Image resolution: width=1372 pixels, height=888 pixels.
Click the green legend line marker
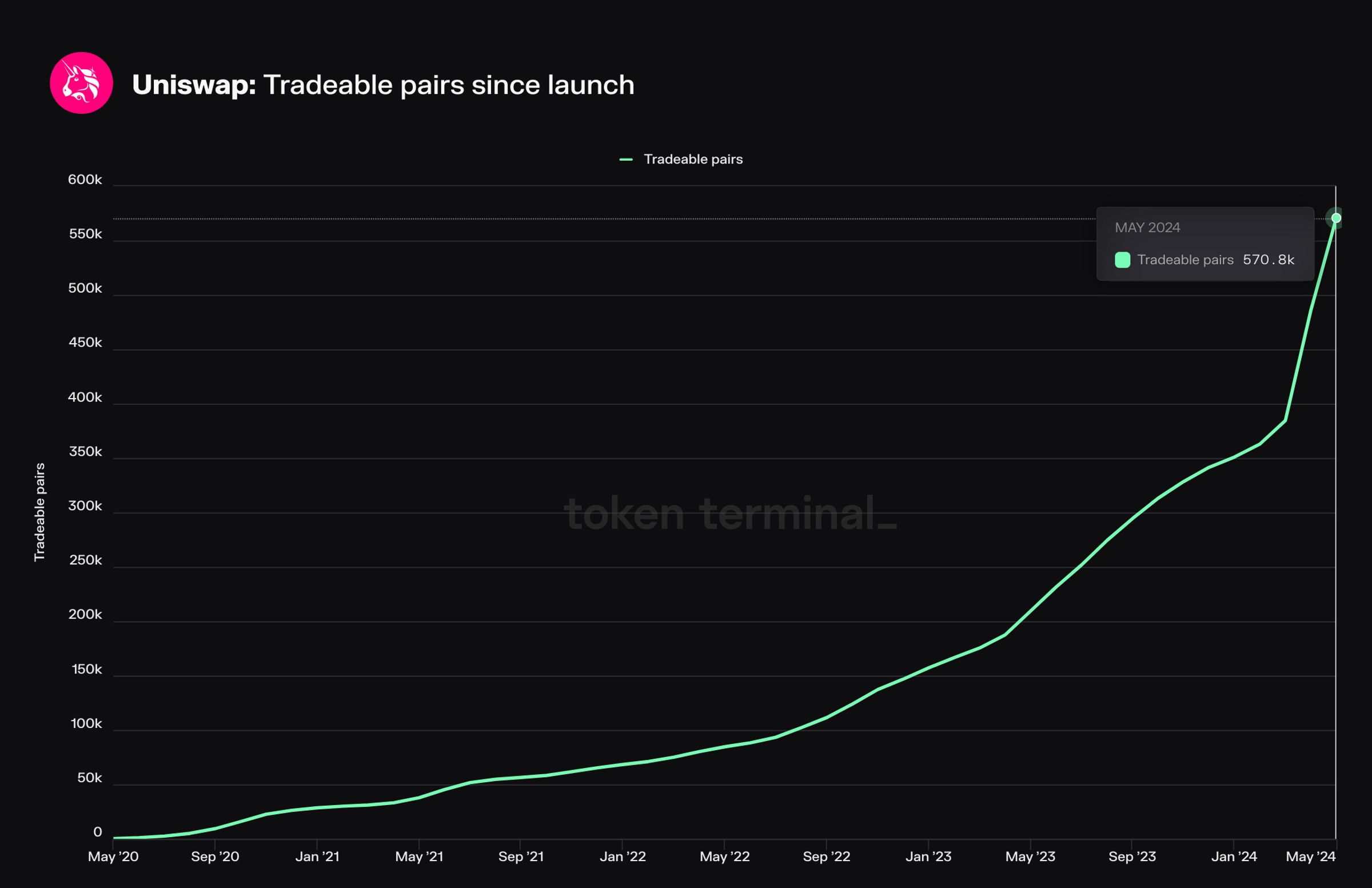625,159
